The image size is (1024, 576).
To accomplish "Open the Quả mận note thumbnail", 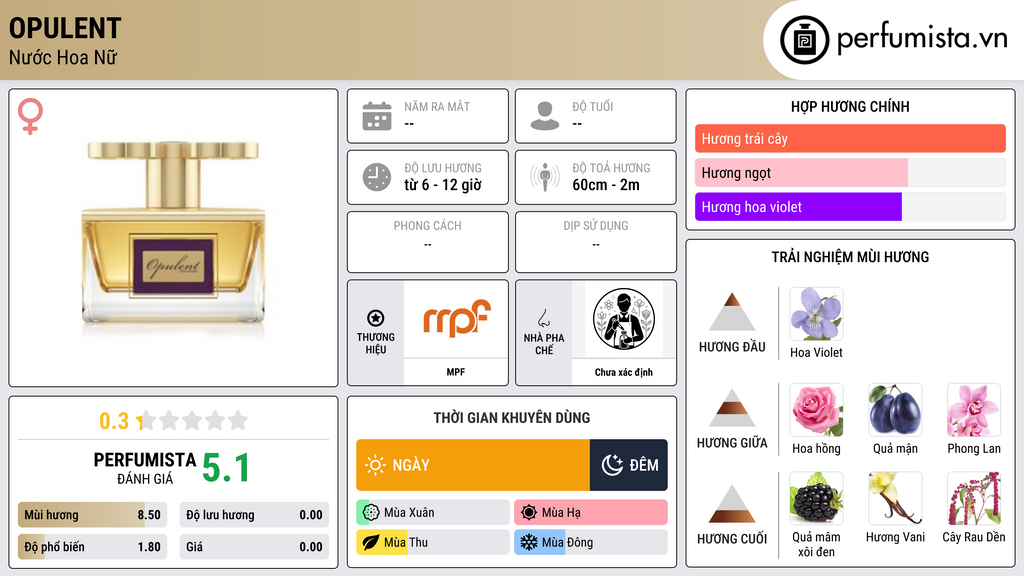I will [x=895, y=410].
